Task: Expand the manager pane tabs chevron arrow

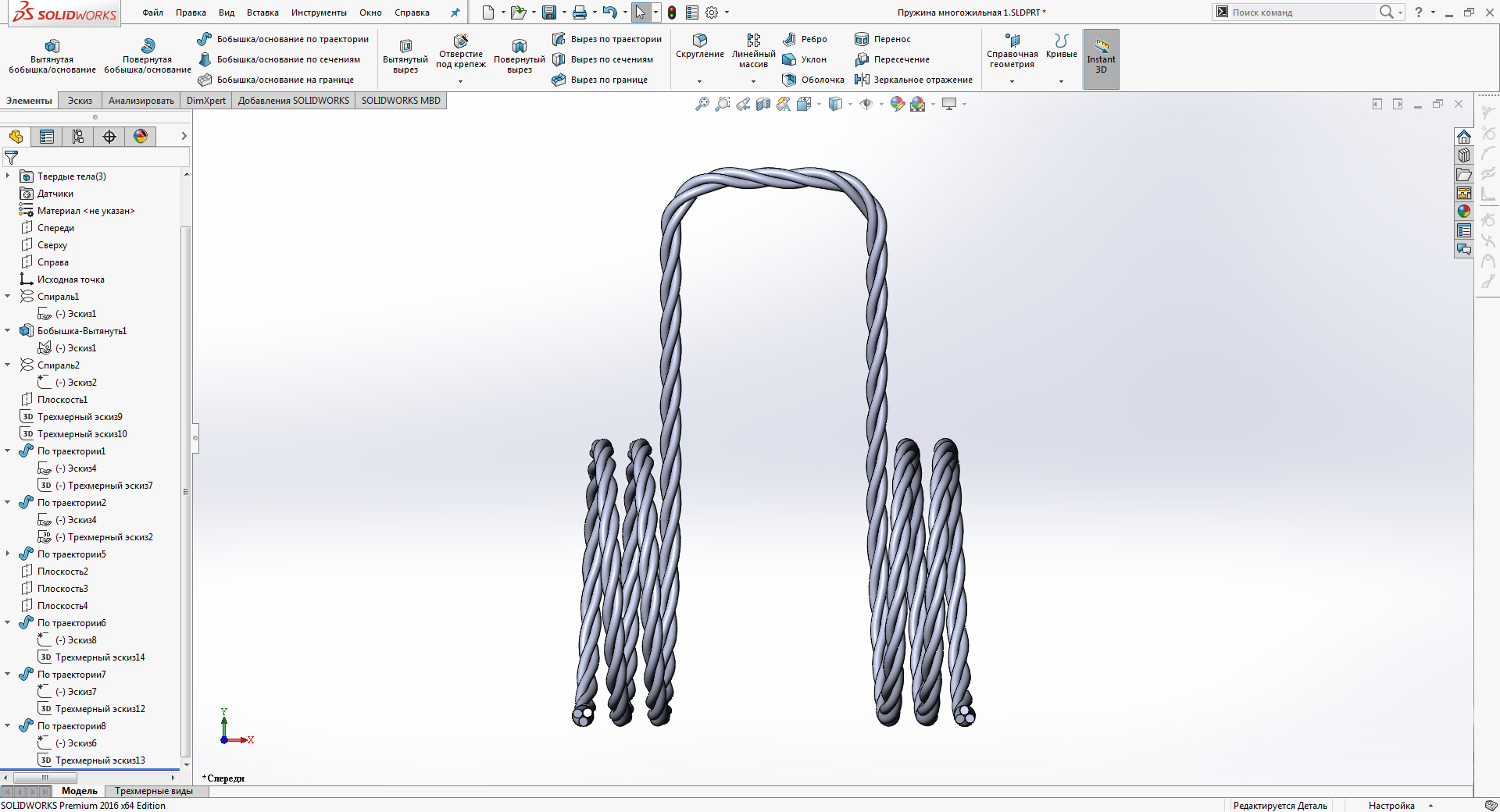Action: tap(184, 136)
